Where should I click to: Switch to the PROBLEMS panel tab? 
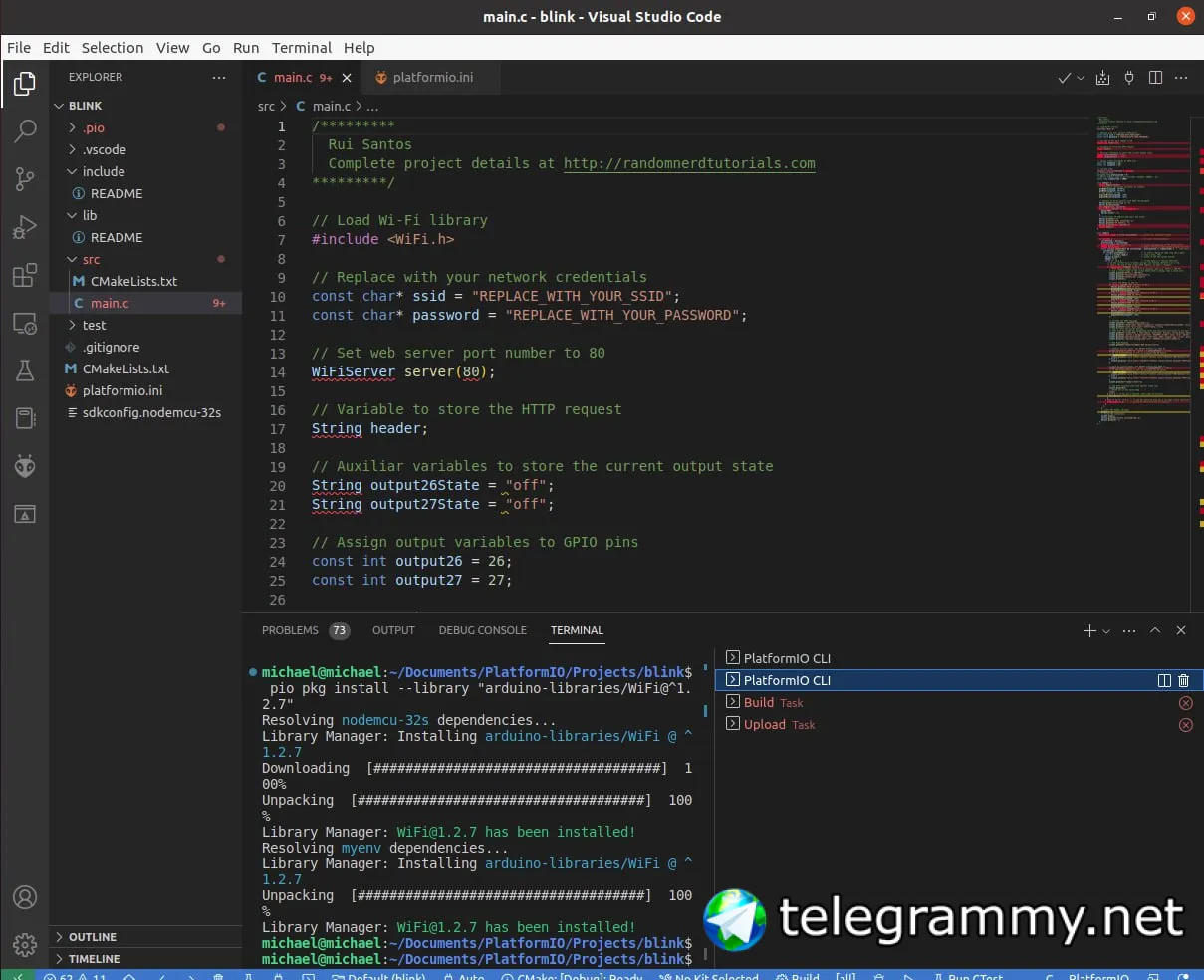[x=290, y=630]
